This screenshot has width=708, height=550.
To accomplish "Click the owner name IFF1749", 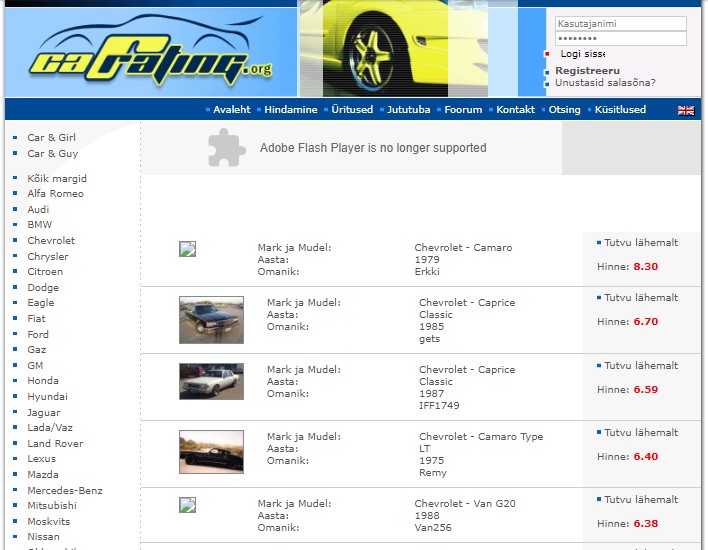I will click(439, 406).
